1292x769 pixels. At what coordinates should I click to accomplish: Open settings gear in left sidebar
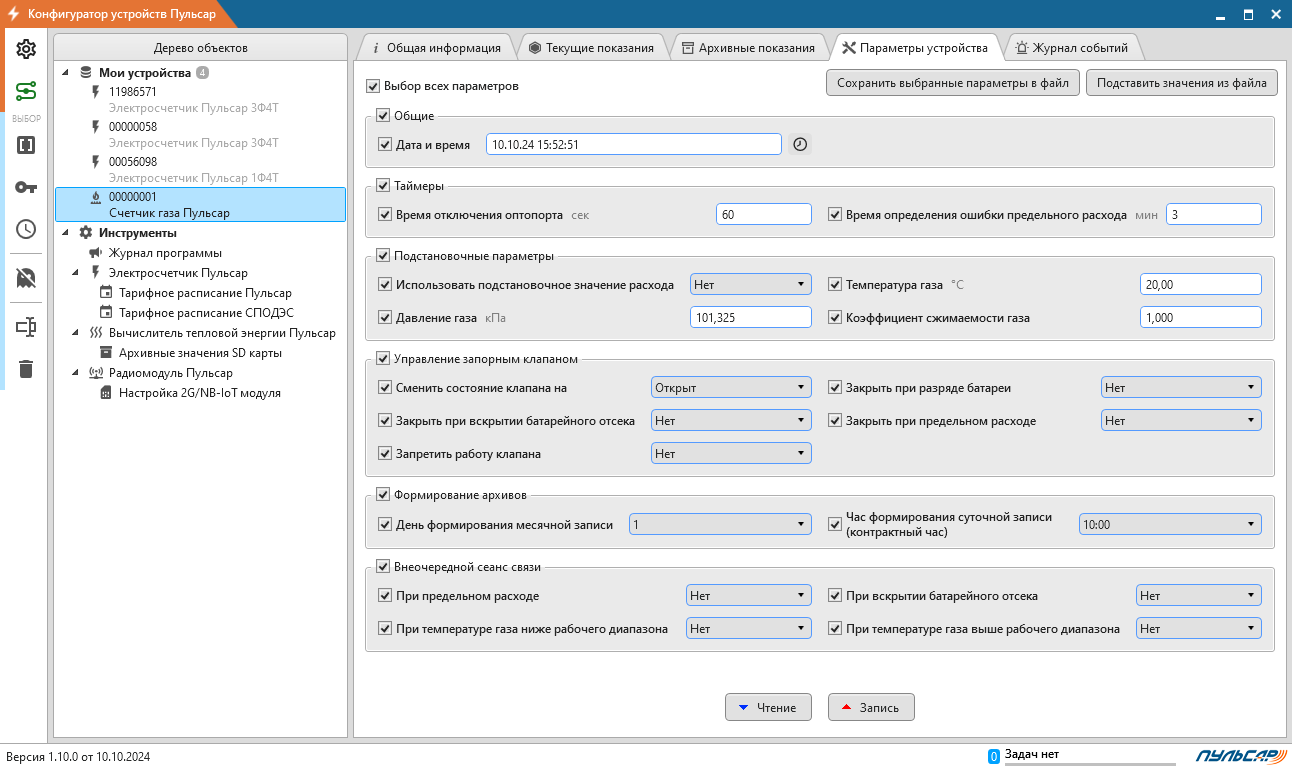coord(26,49)
